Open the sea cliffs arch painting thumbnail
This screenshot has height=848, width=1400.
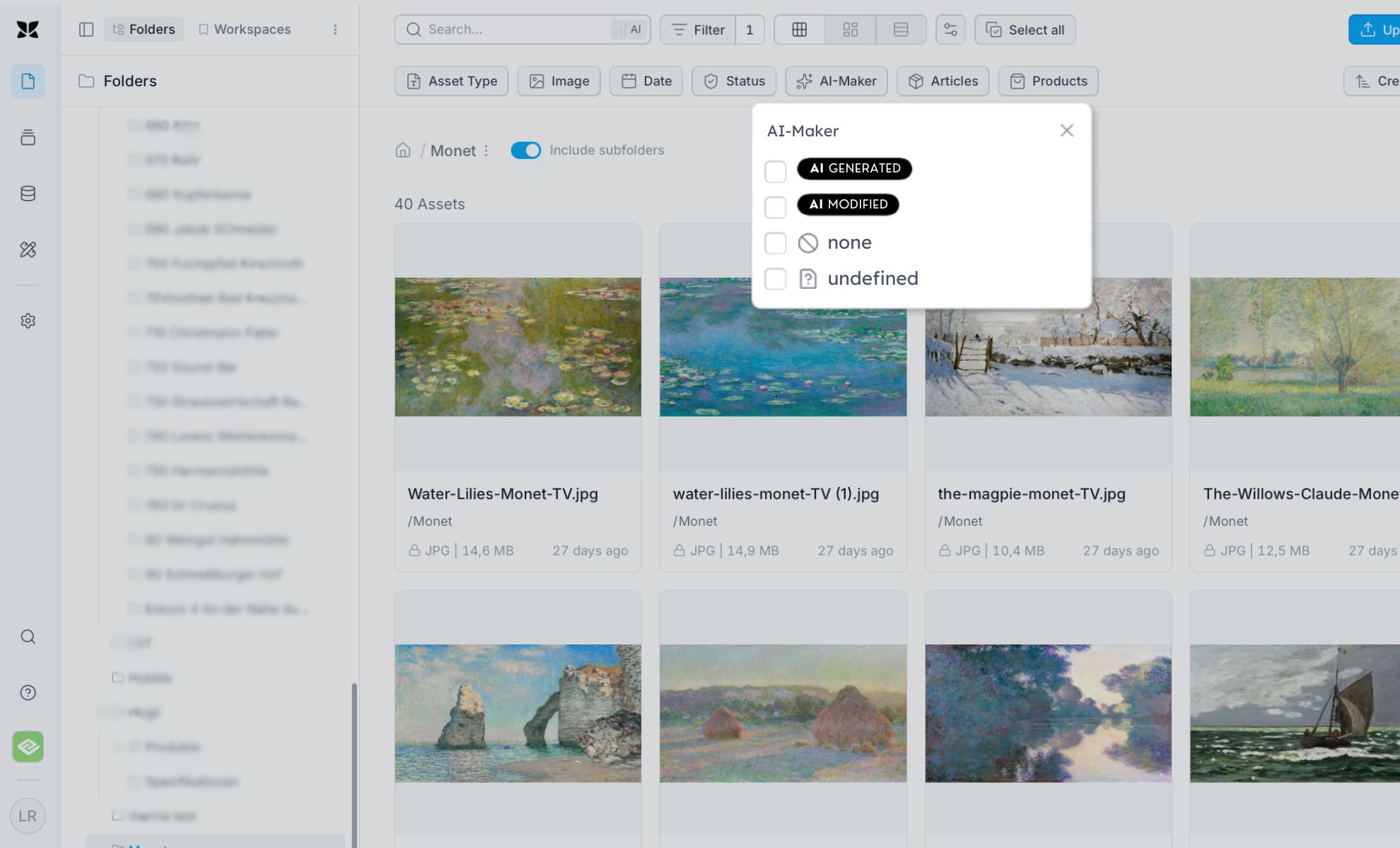pyautogui.click(x=518, y=713)
